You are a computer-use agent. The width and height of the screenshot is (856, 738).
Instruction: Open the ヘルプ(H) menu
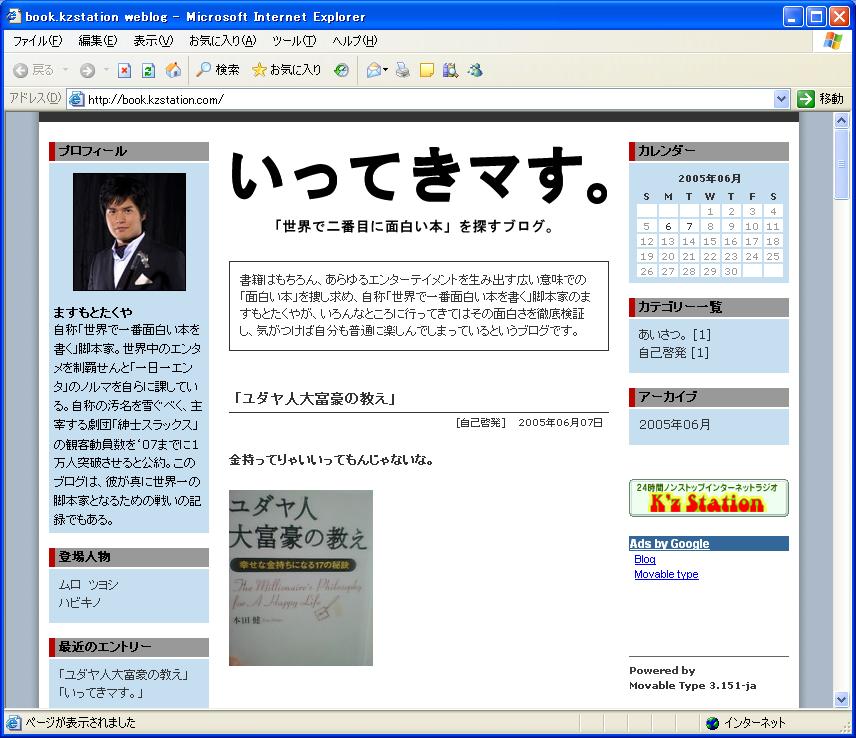(354, 41)
